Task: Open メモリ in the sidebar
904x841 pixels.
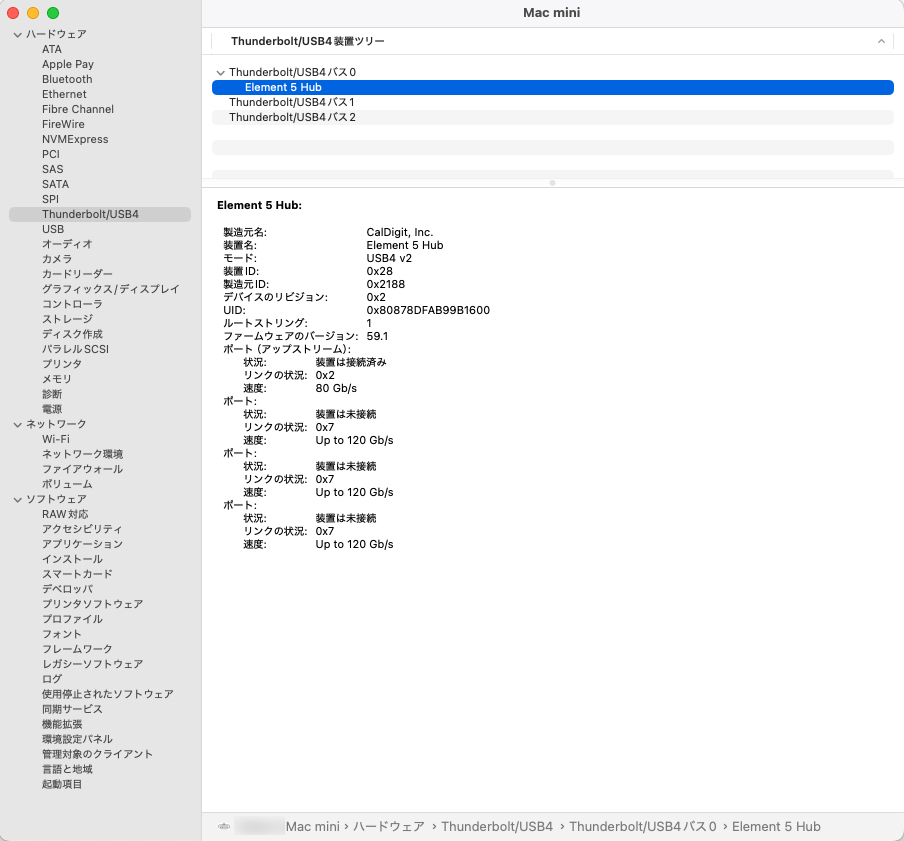Action: click(x=56, y=379)
